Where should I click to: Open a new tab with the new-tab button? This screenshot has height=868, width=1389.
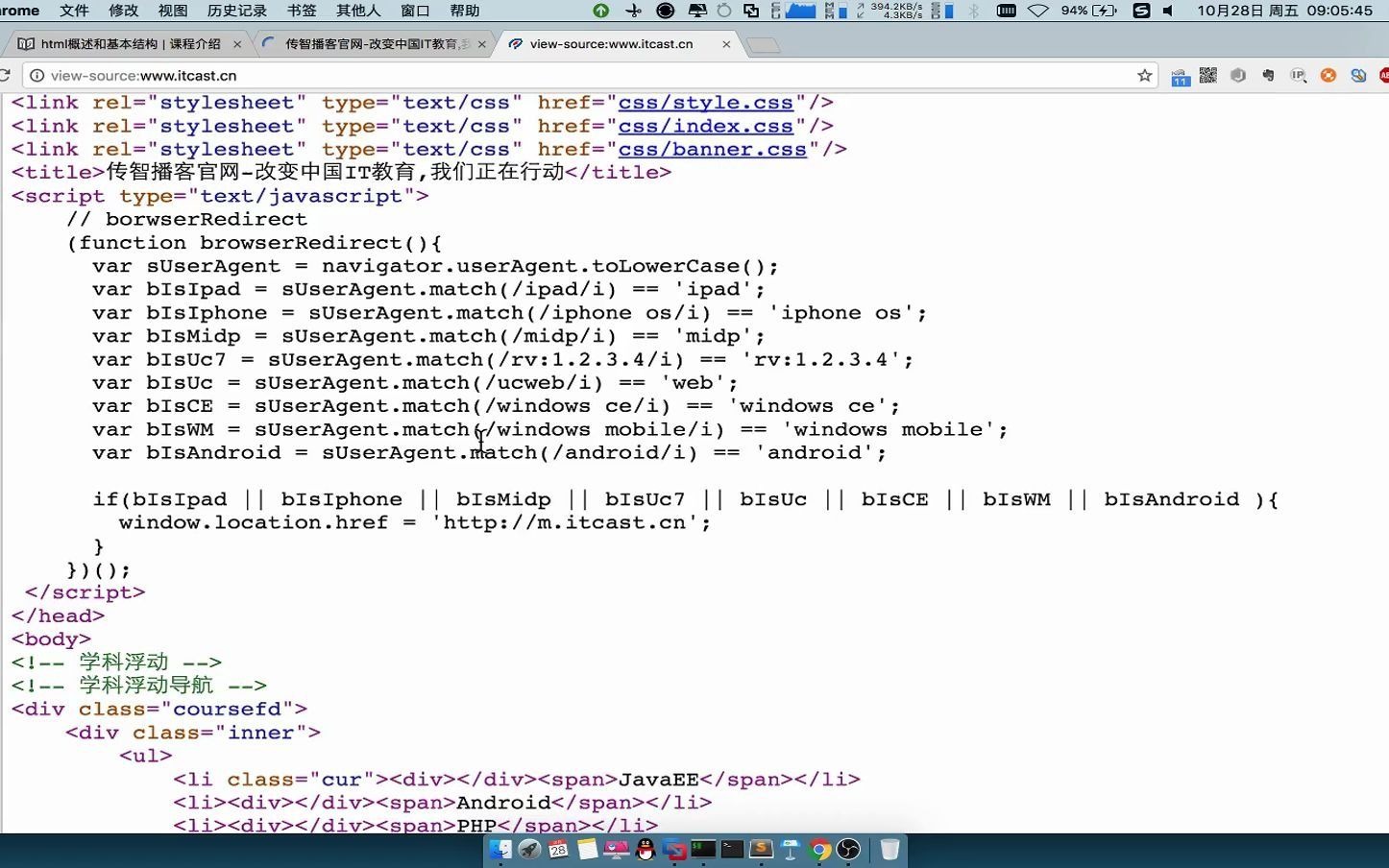pos(764,45)
